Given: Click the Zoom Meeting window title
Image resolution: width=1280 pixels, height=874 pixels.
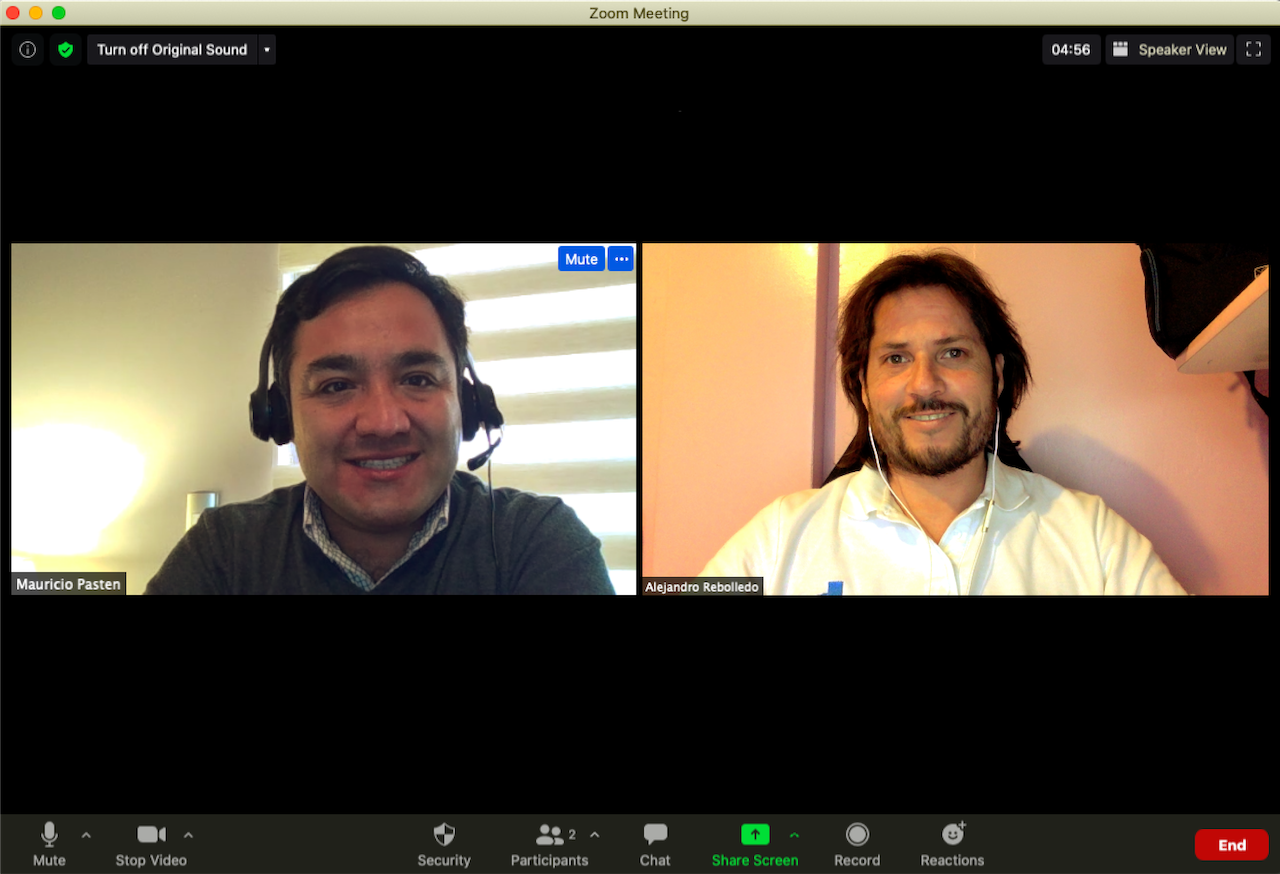Looking at the screenshot, I should click(639, 13).
